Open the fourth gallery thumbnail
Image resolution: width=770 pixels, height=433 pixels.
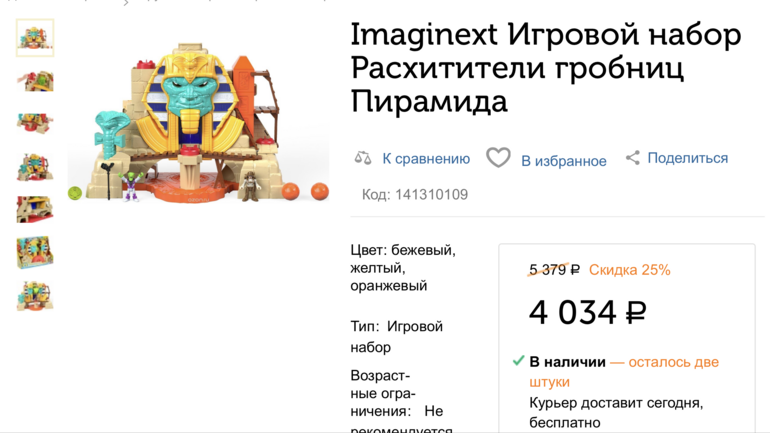pos(35,166)
